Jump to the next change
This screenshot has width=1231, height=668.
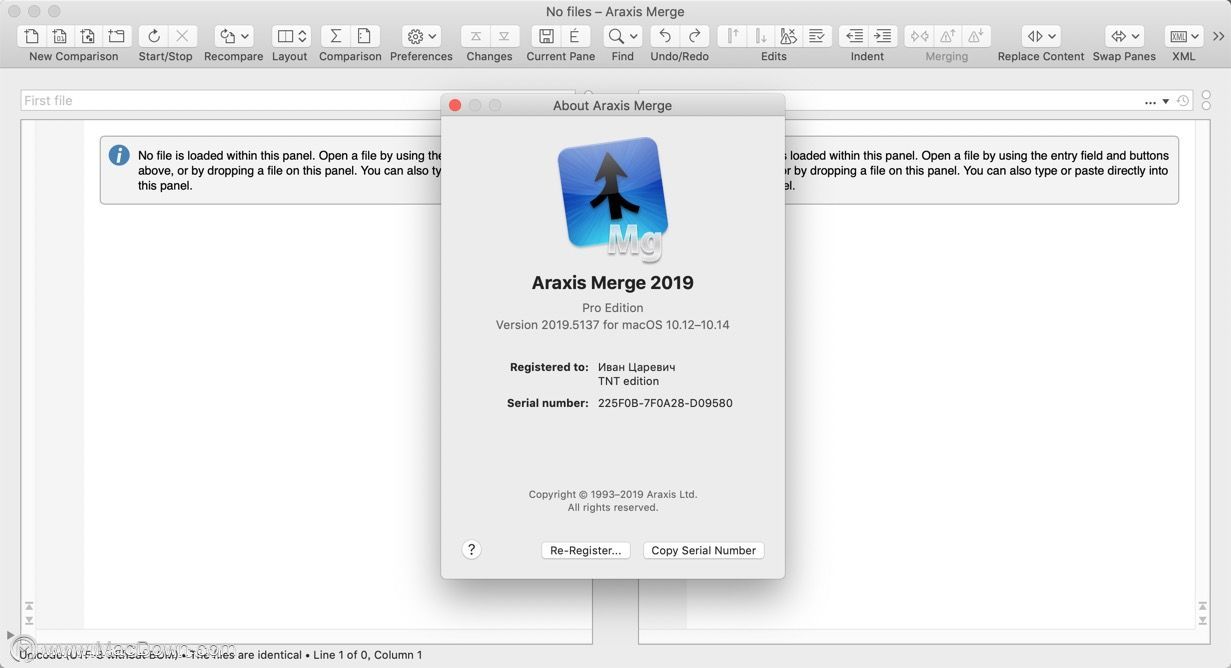504,36
